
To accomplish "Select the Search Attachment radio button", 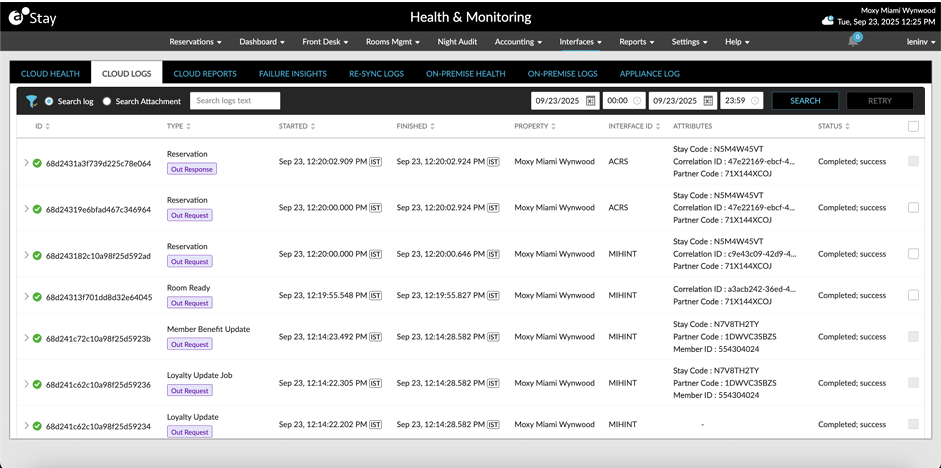I will pyautogui.click(x=107, y=101).
